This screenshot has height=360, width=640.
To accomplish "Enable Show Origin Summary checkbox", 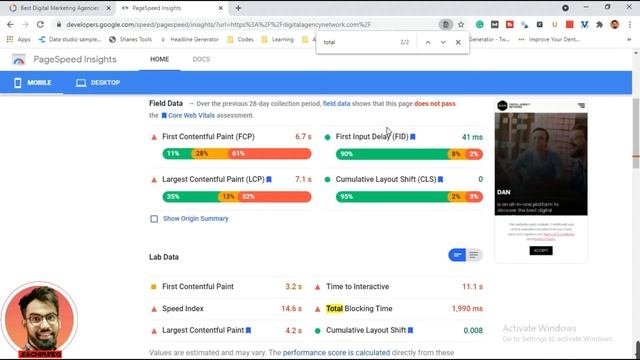I will (x=154, y=219).
